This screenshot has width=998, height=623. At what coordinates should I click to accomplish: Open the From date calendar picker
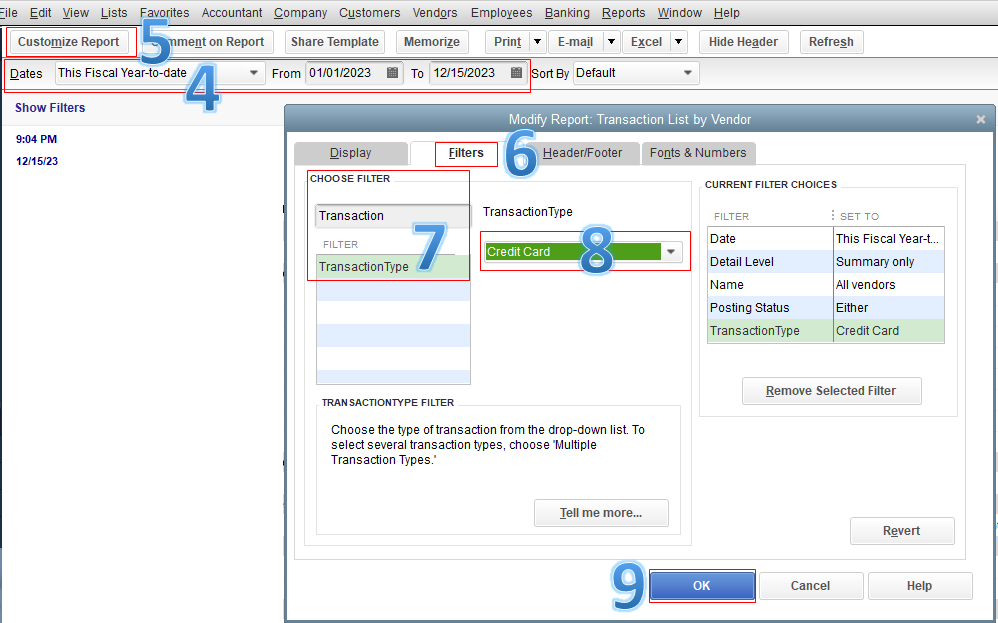tap(393, 73)
